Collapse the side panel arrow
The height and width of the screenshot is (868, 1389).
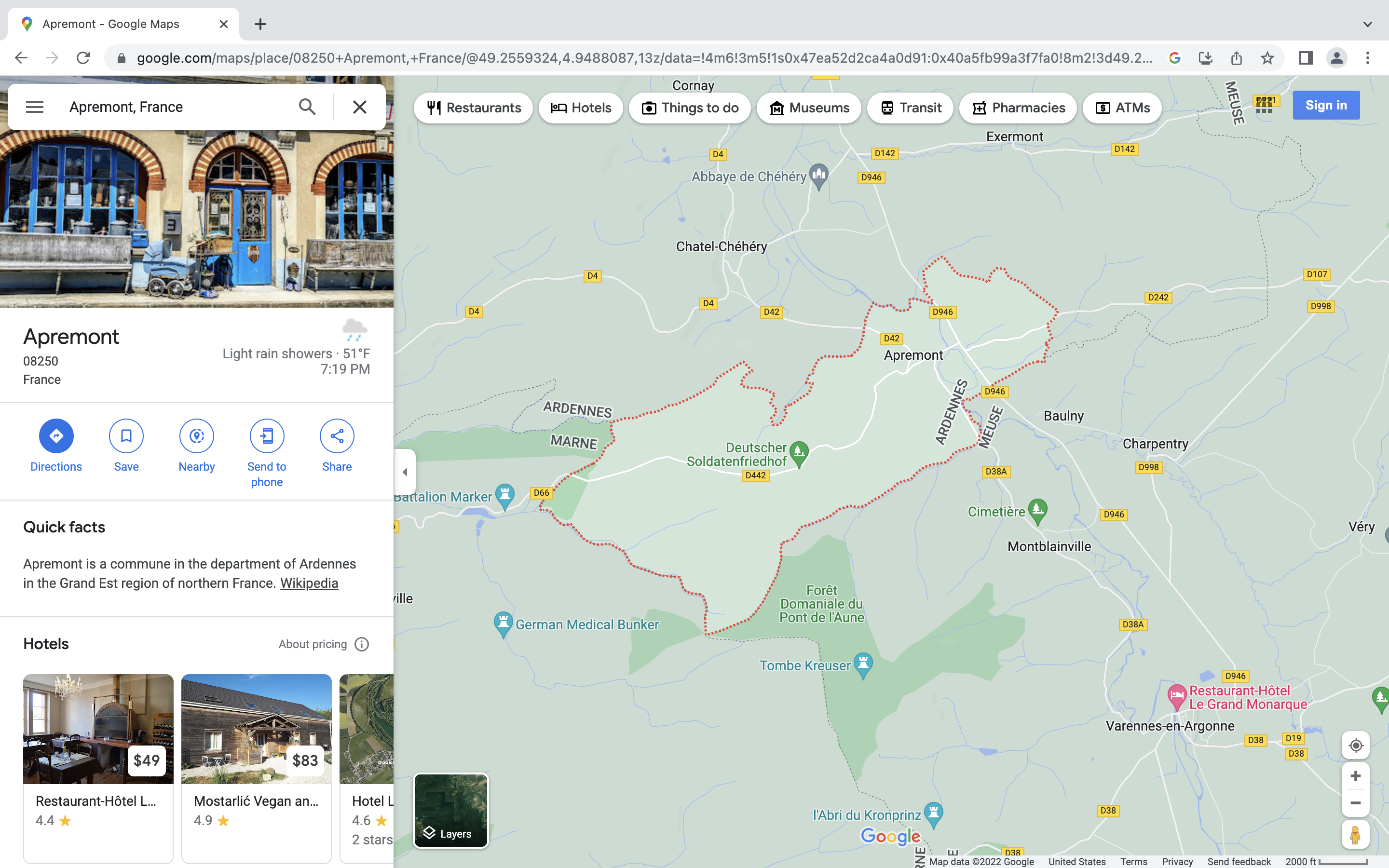(405, 472)
